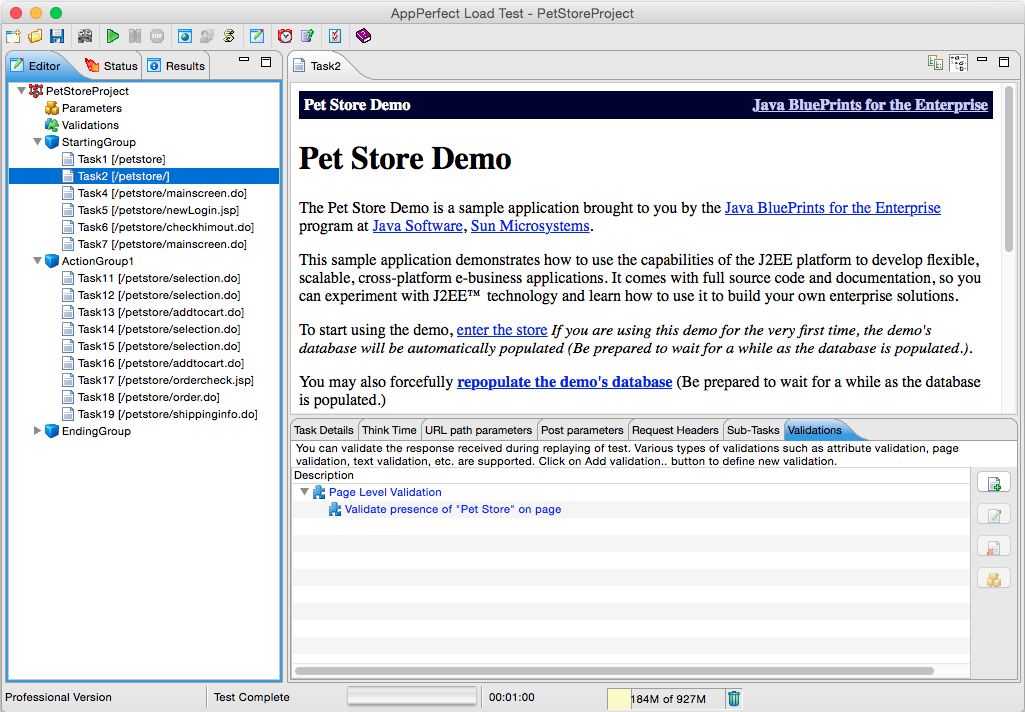Select 'Validate presence of "Pet Store" on page'
The height and width of the screenshot is (712, 1025).
(452, 509)
